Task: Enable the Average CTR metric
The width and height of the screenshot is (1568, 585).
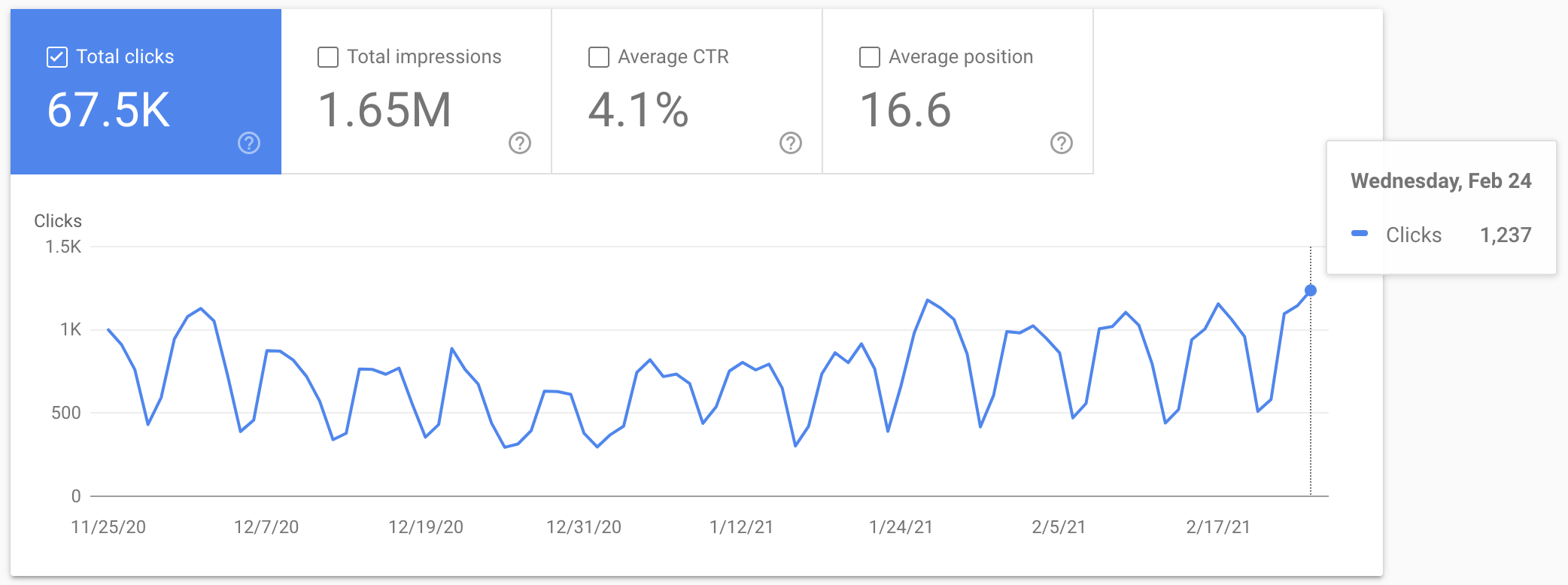Action: point(597,56)
